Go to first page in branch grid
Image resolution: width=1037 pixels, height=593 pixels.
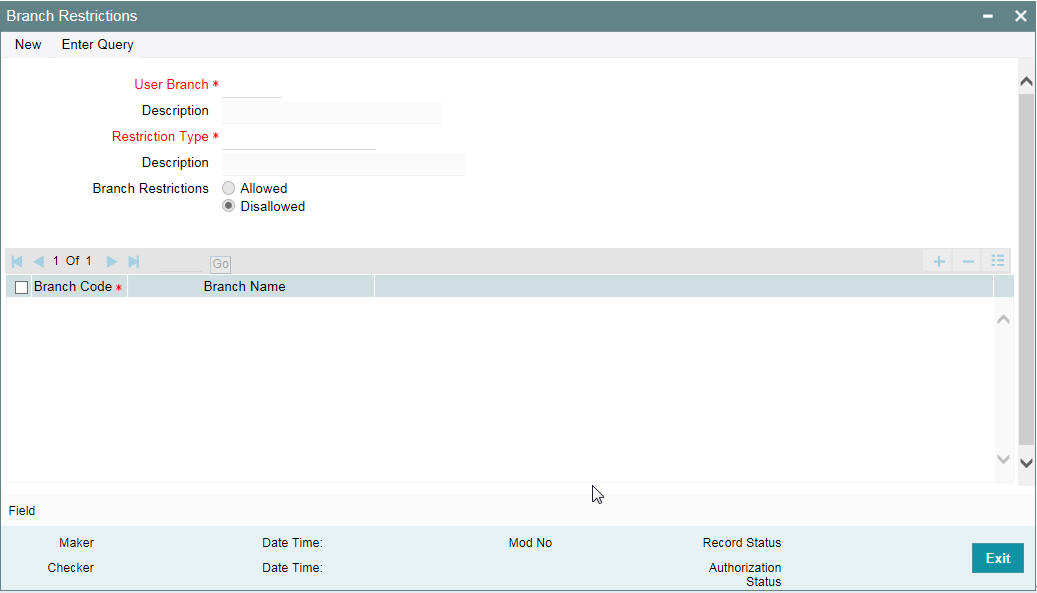17,262
